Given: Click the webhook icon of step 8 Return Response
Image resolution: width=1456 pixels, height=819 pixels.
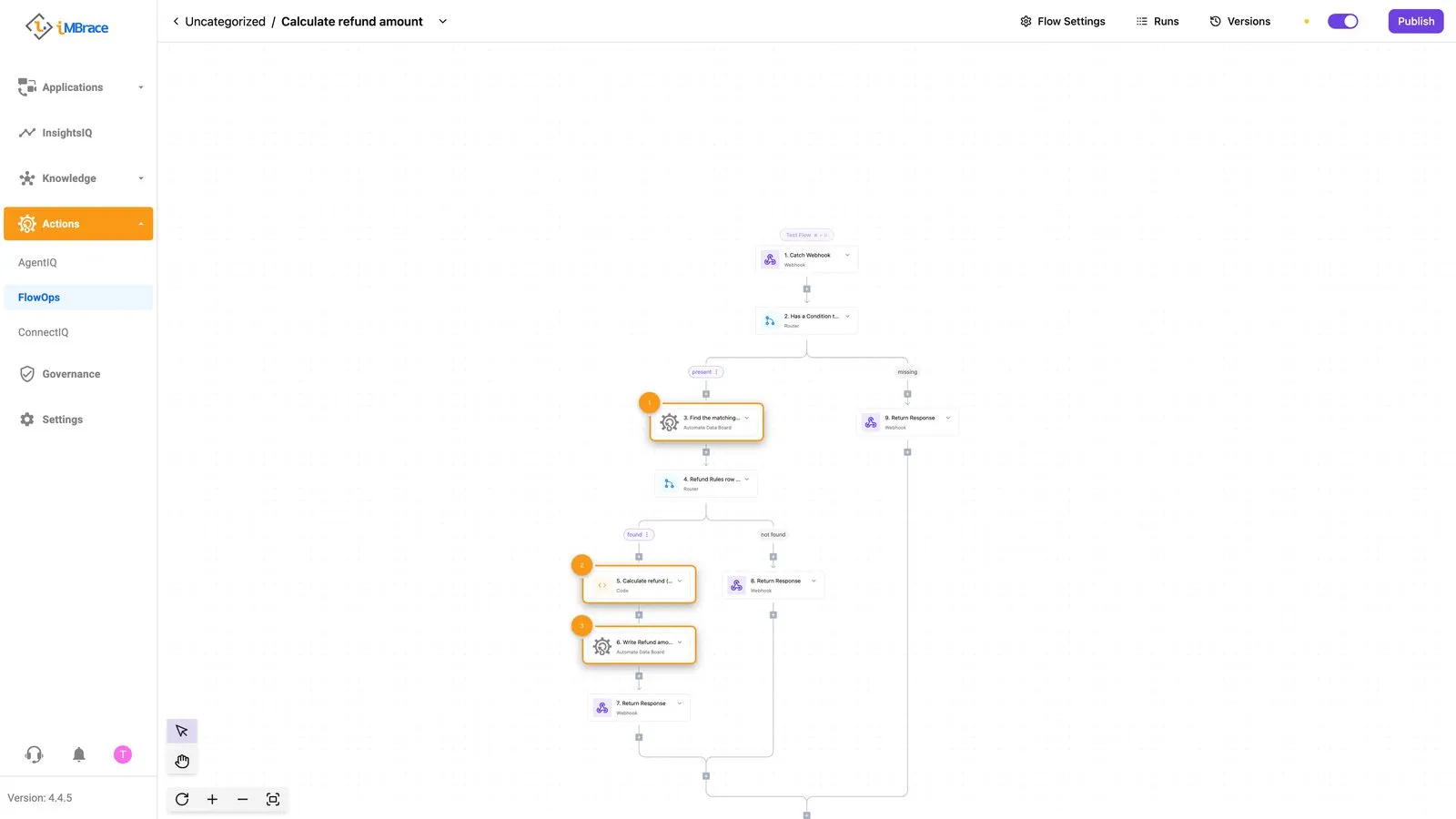Looking at the screenshot, I should pyautogui.click(x=736, y=585).
